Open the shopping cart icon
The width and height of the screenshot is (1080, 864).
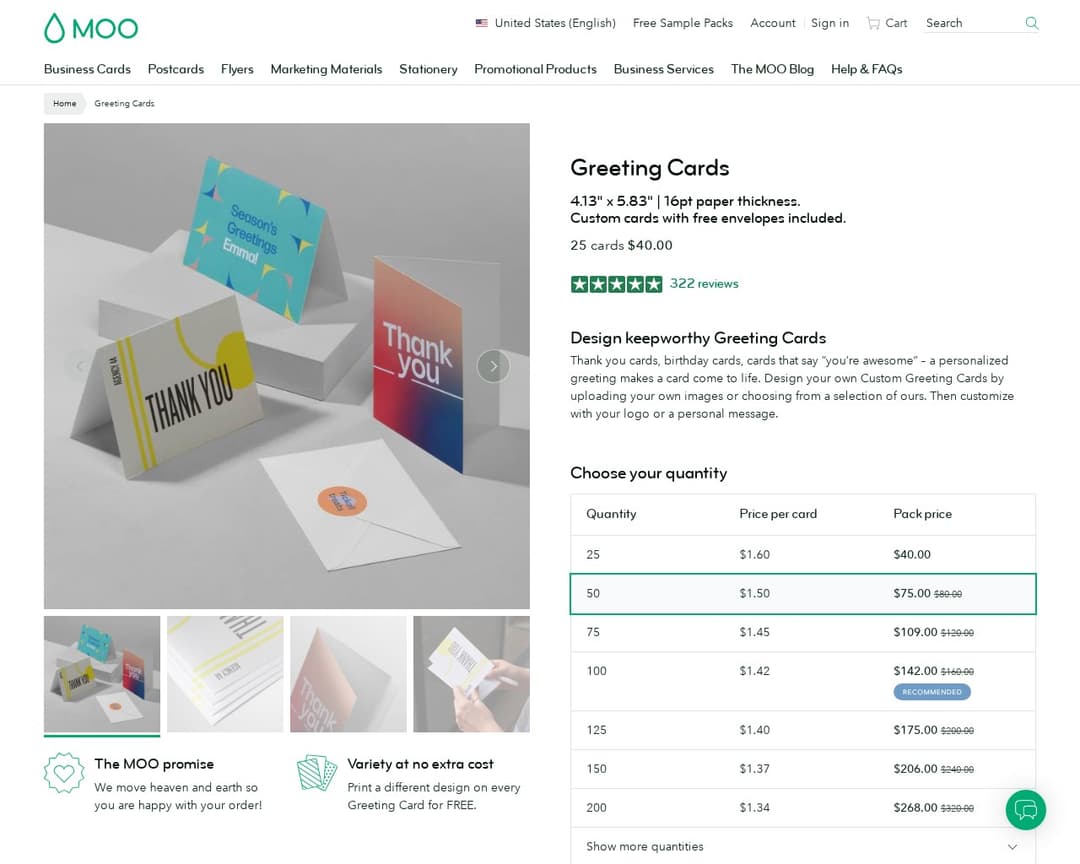[x=873, y=23]
